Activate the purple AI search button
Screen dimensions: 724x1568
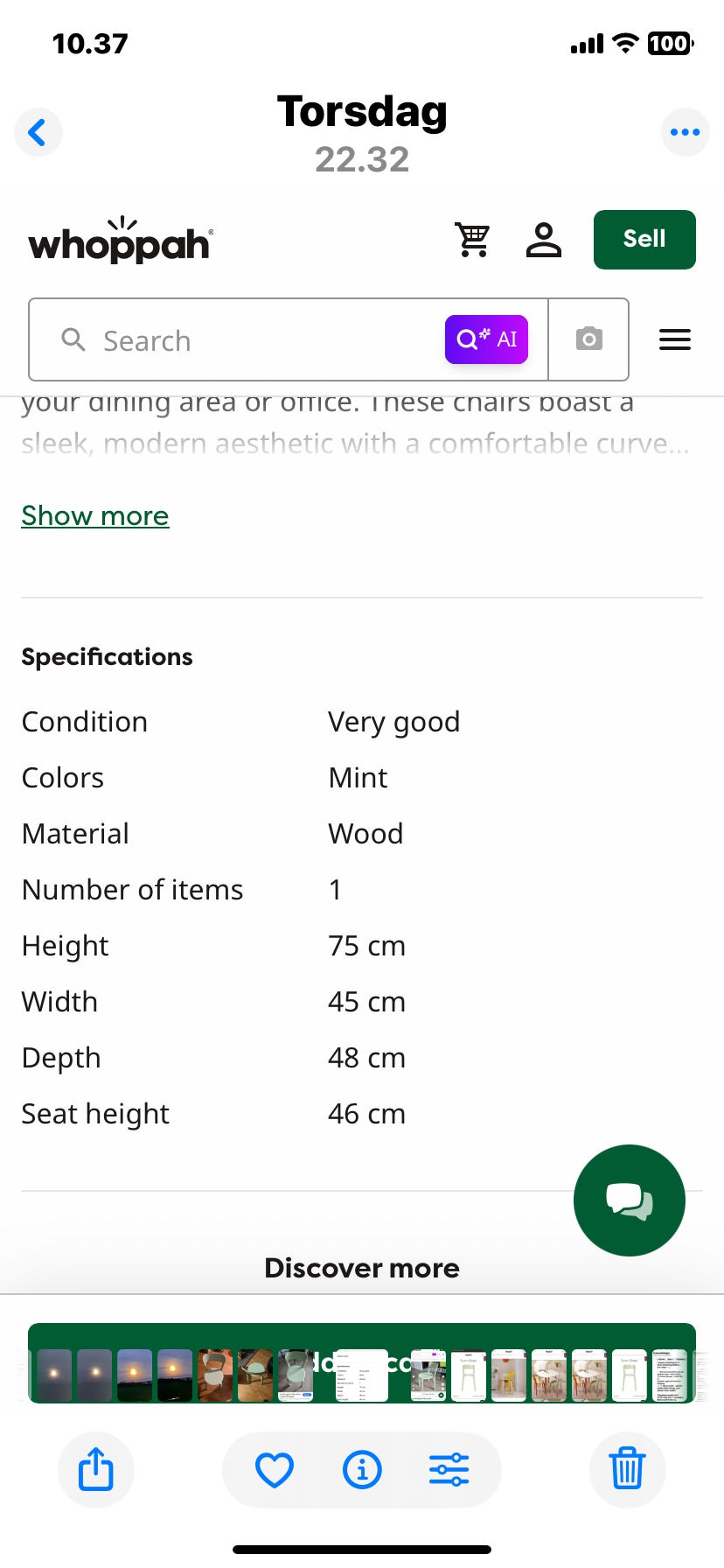486,339
